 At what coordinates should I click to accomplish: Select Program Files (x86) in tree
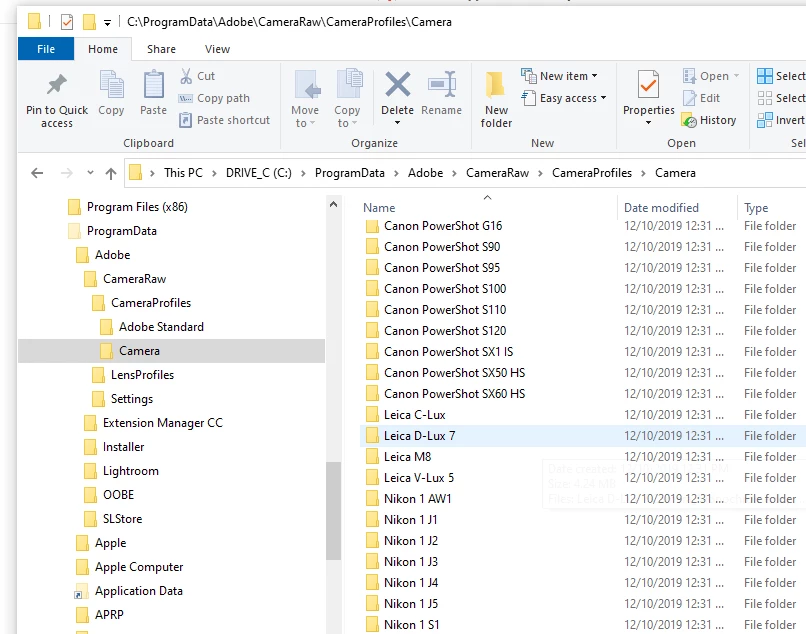[137, 207]
